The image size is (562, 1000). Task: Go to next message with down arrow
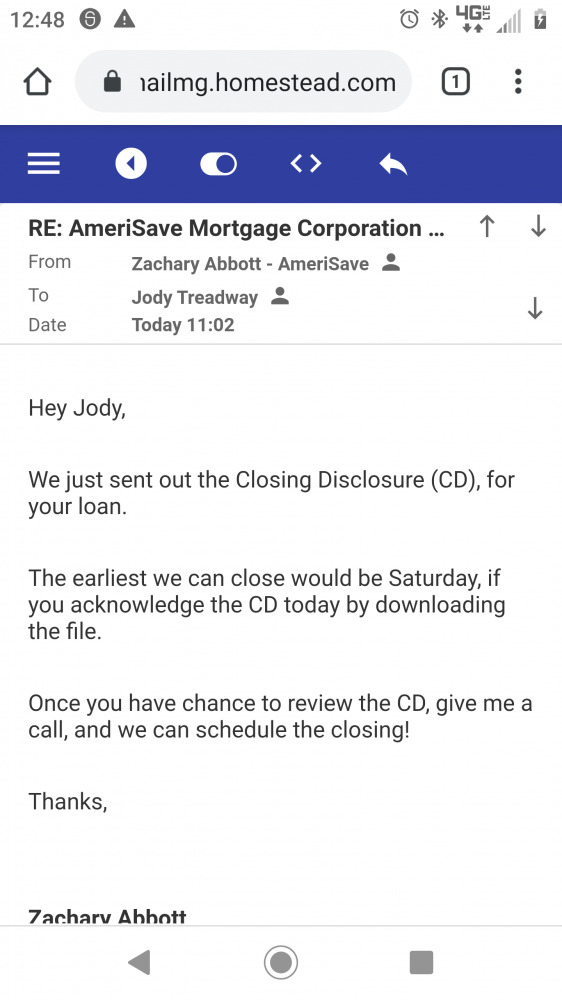(538, 226)
